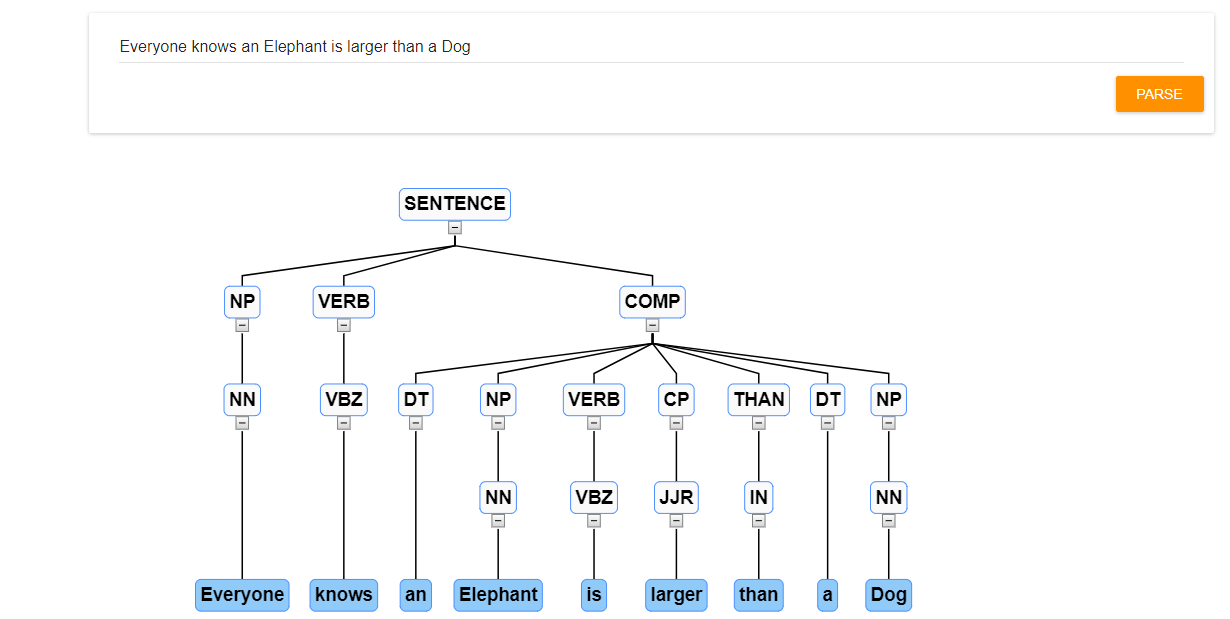1230x619 pixels.
Task: Collapse the VBZ node above is
Action: tap(593, 520)
